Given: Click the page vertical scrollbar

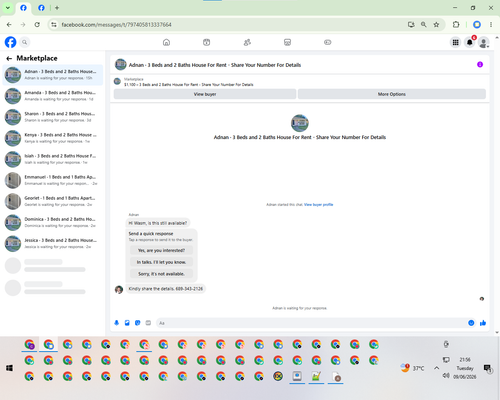Looking at the screenshot, I should pos(497,185).
